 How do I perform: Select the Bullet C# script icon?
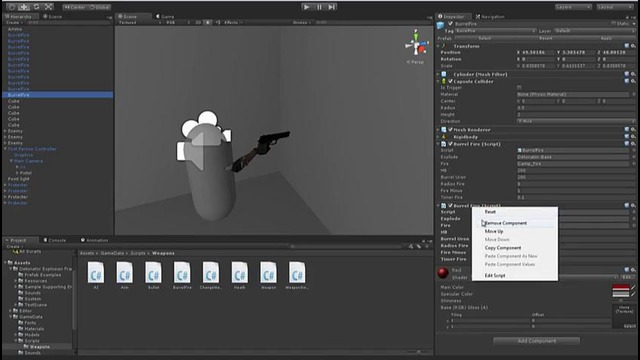pyautogui.click(x=153, y=273)
